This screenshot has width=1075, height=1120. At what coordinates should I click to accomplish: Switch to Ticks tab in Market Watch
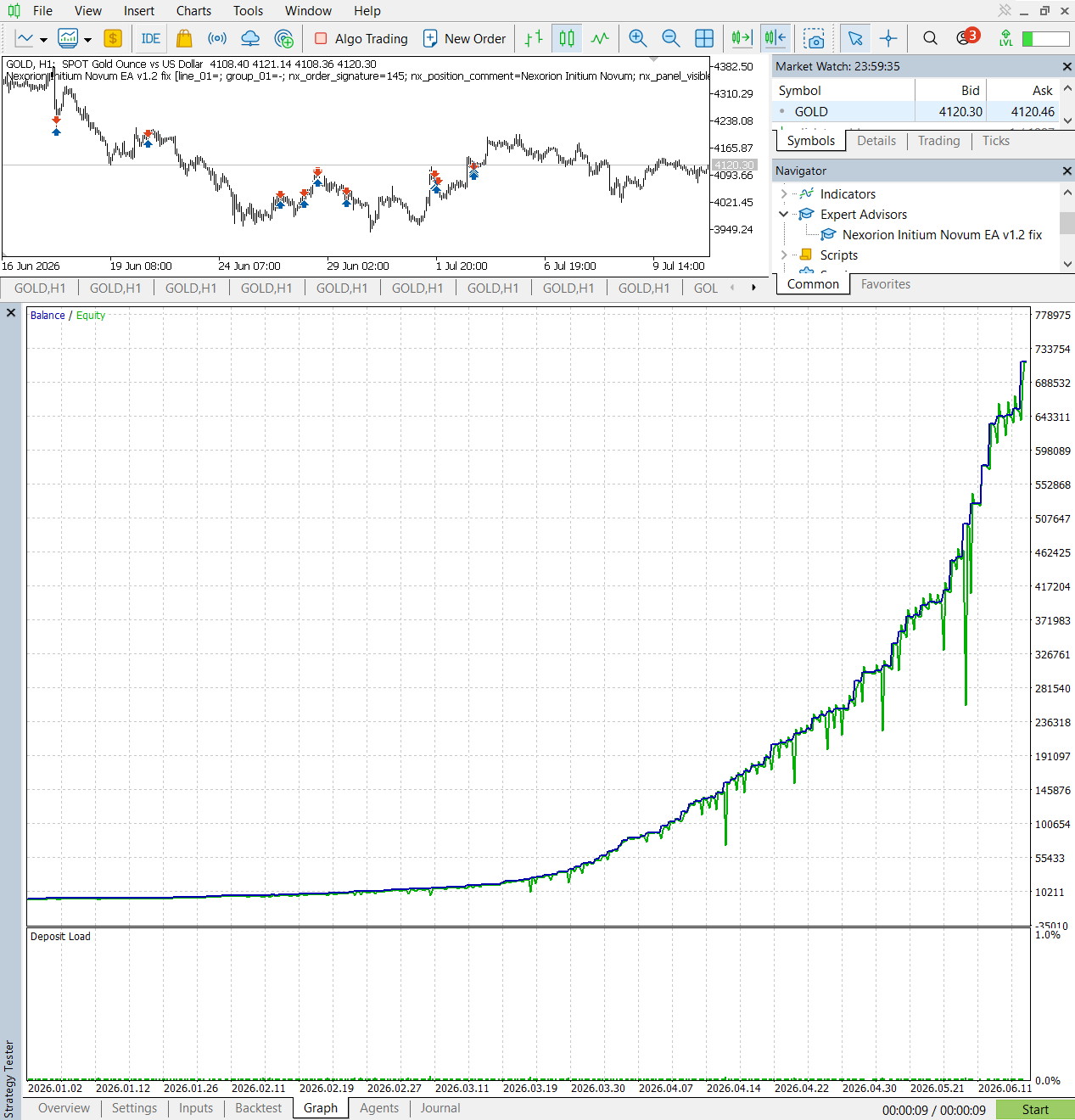click(x=996, y=141)
